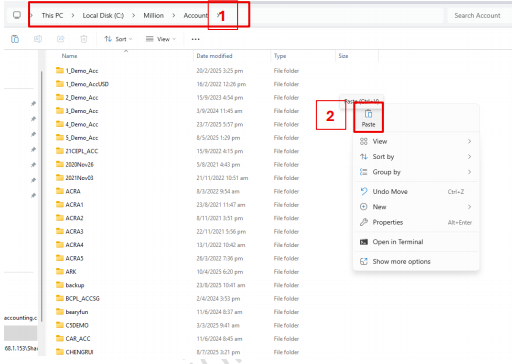Select Open in Terminal

416,242
